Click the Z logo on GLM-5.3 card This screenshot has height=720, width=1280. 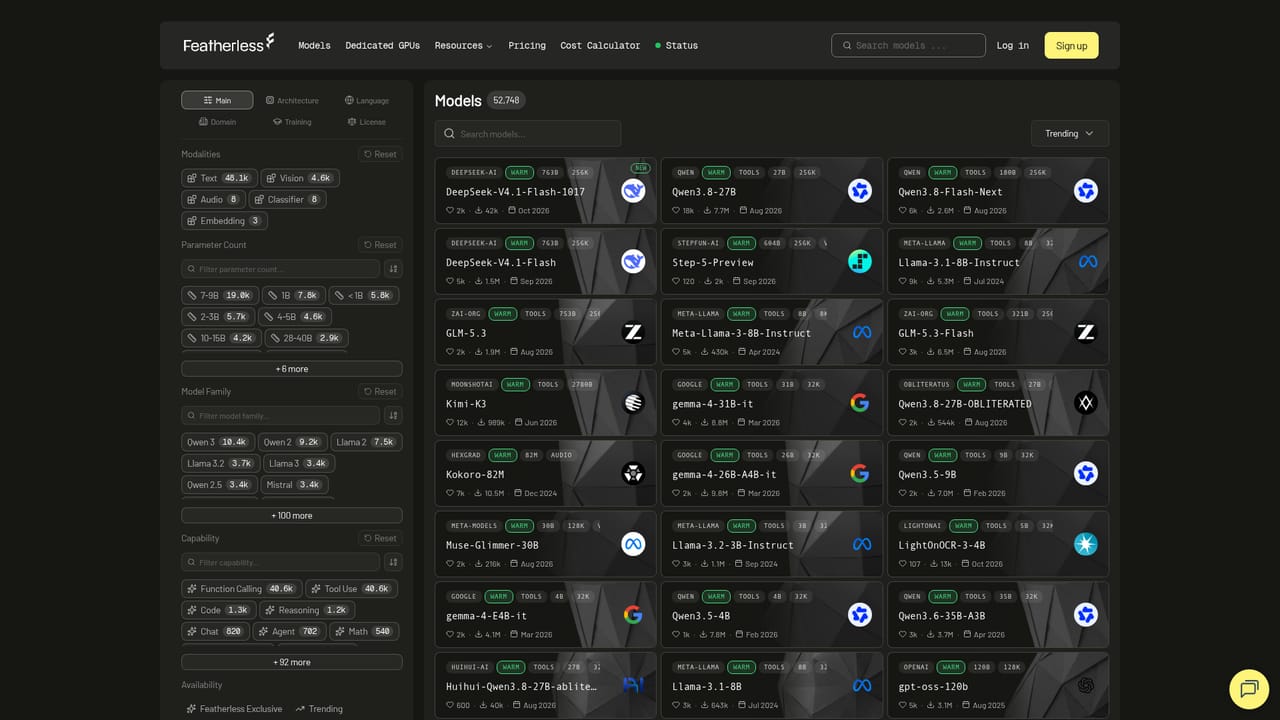point(633,332)
